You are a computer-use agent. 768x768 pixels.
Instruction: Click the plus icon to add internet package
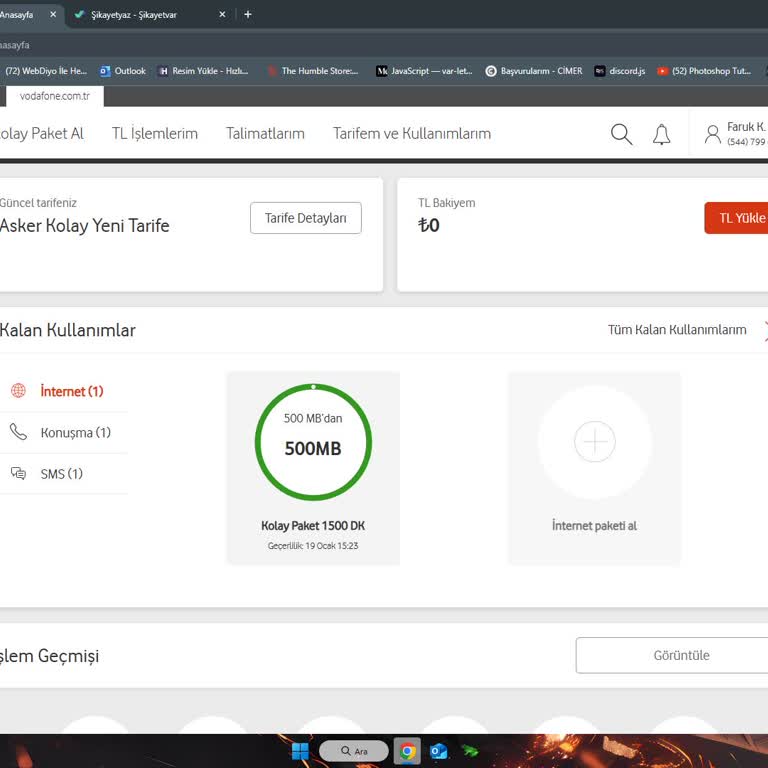595,441
